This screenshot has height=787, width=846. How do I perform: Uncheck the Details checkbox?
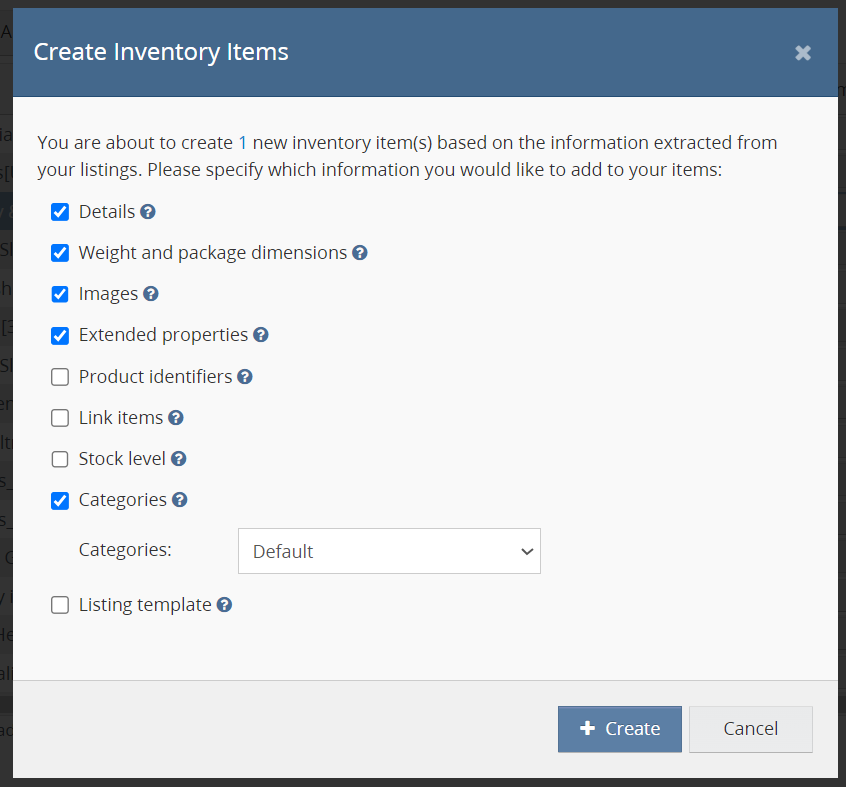60,212
